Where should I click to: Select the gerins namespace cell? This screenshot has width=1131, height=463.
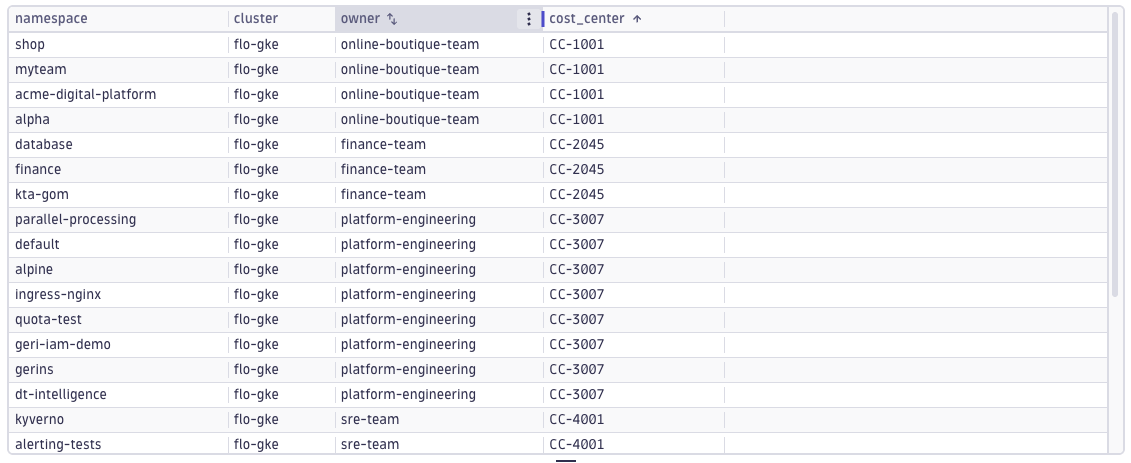118,369
